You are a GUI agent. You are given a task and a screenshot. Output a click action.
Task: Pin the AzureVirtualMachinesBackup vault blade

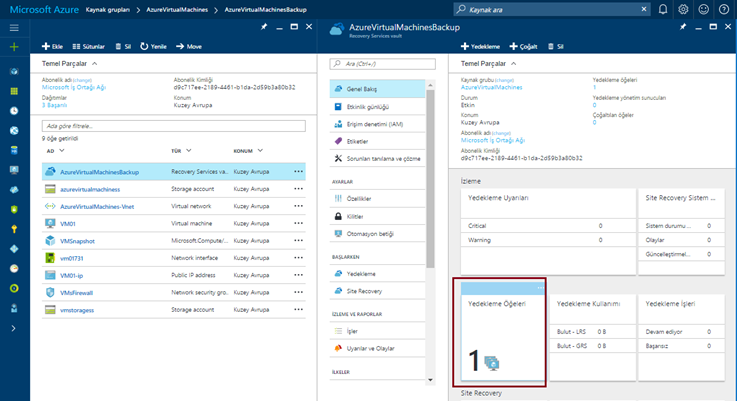click(x=683, y=27)
